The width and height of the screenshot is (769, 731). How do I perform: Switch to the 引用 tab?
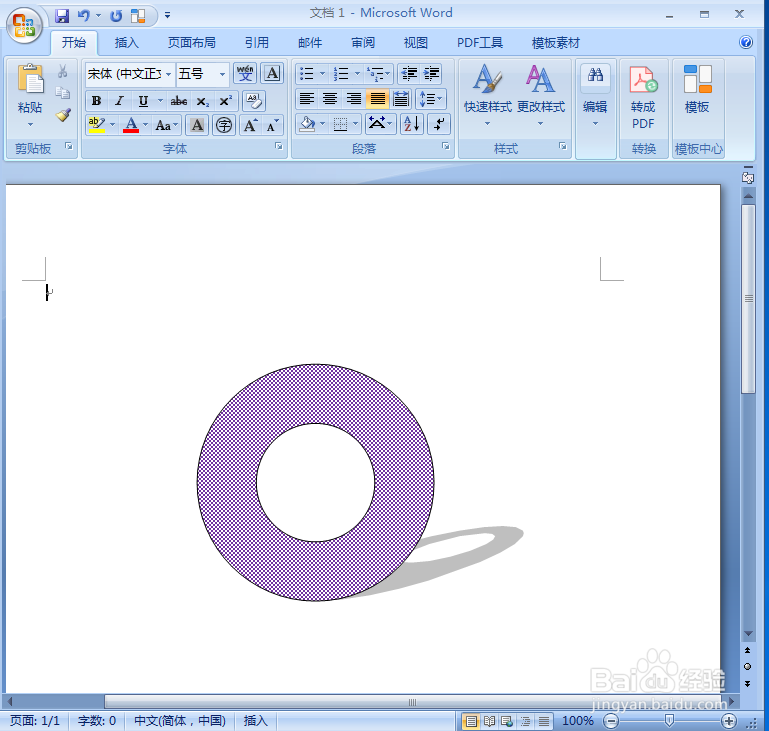[x=257, y=43]
